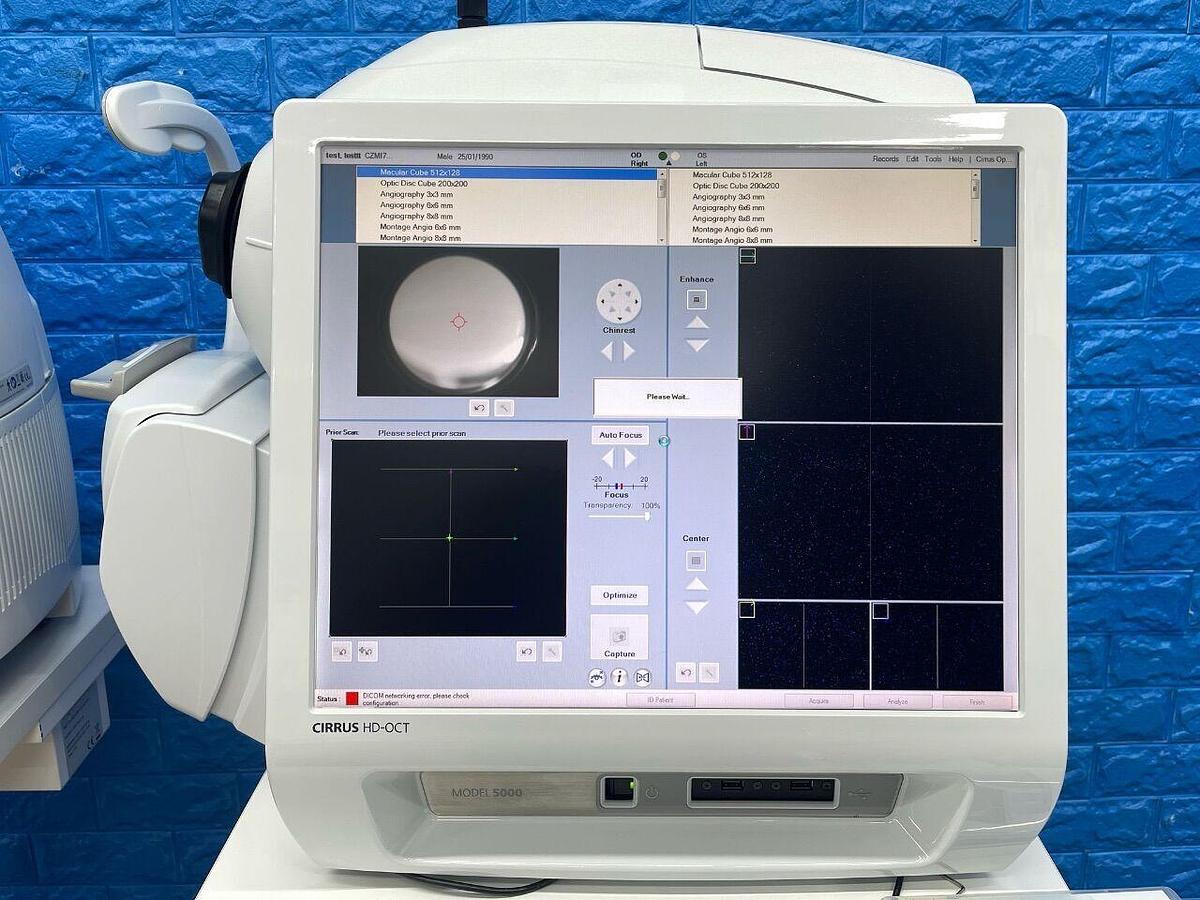
Task: Select Optic Disc Cube 200x200 in OS list
Action: 820,186
